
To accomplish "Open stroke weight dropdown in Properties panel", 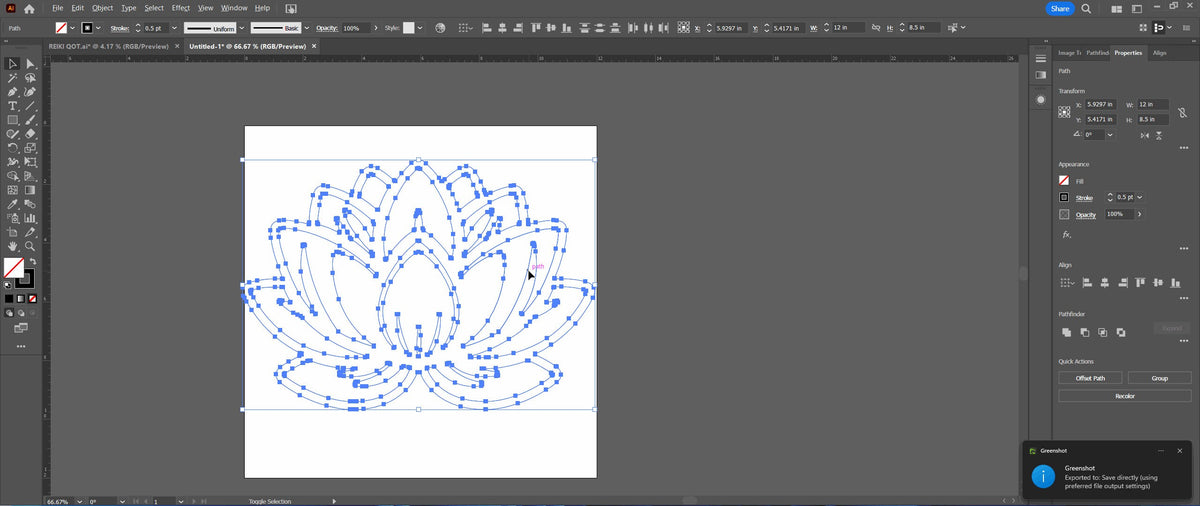I will [x=1140, y=198].
